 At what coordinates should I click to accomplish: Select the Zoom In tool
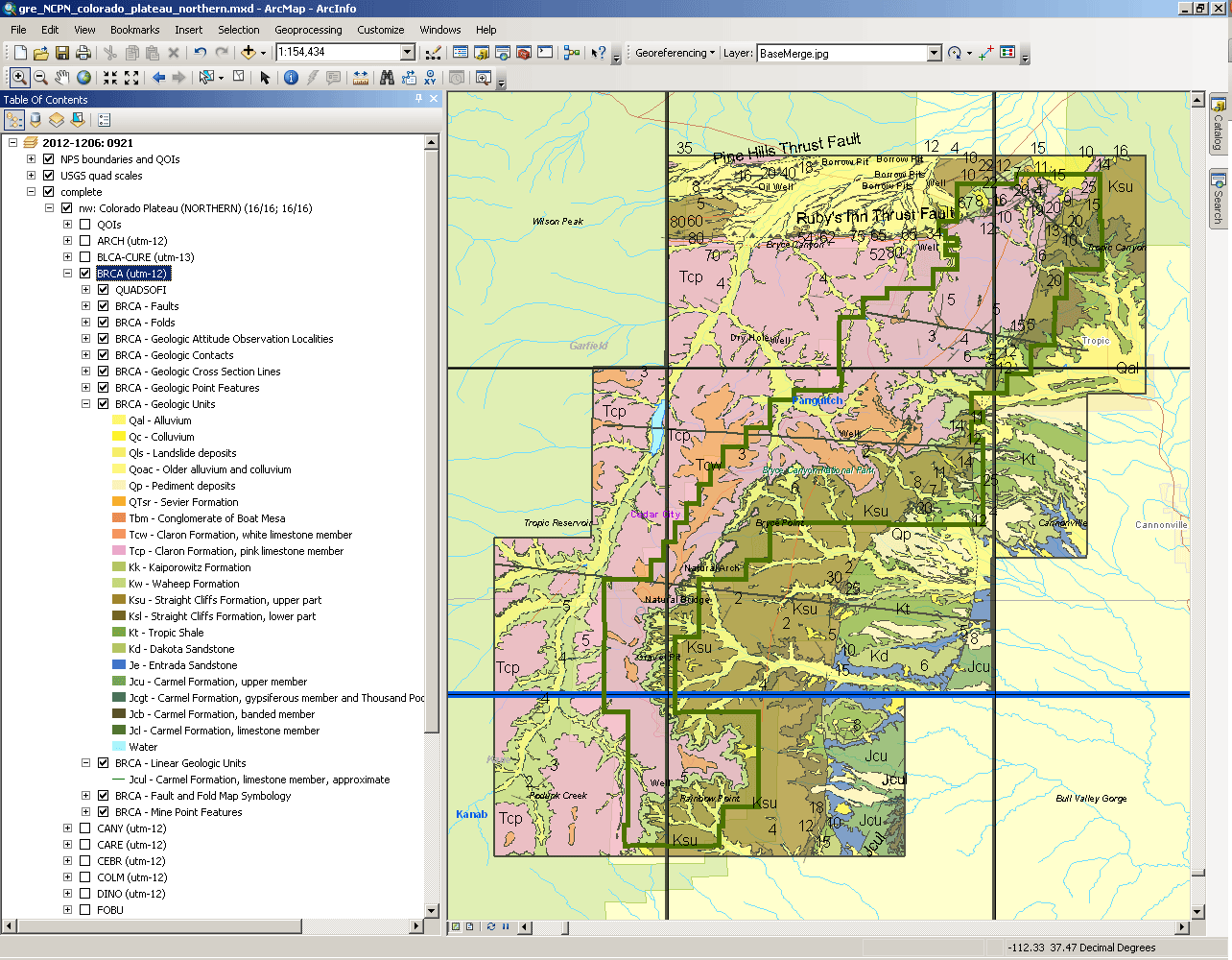point(18,78)
